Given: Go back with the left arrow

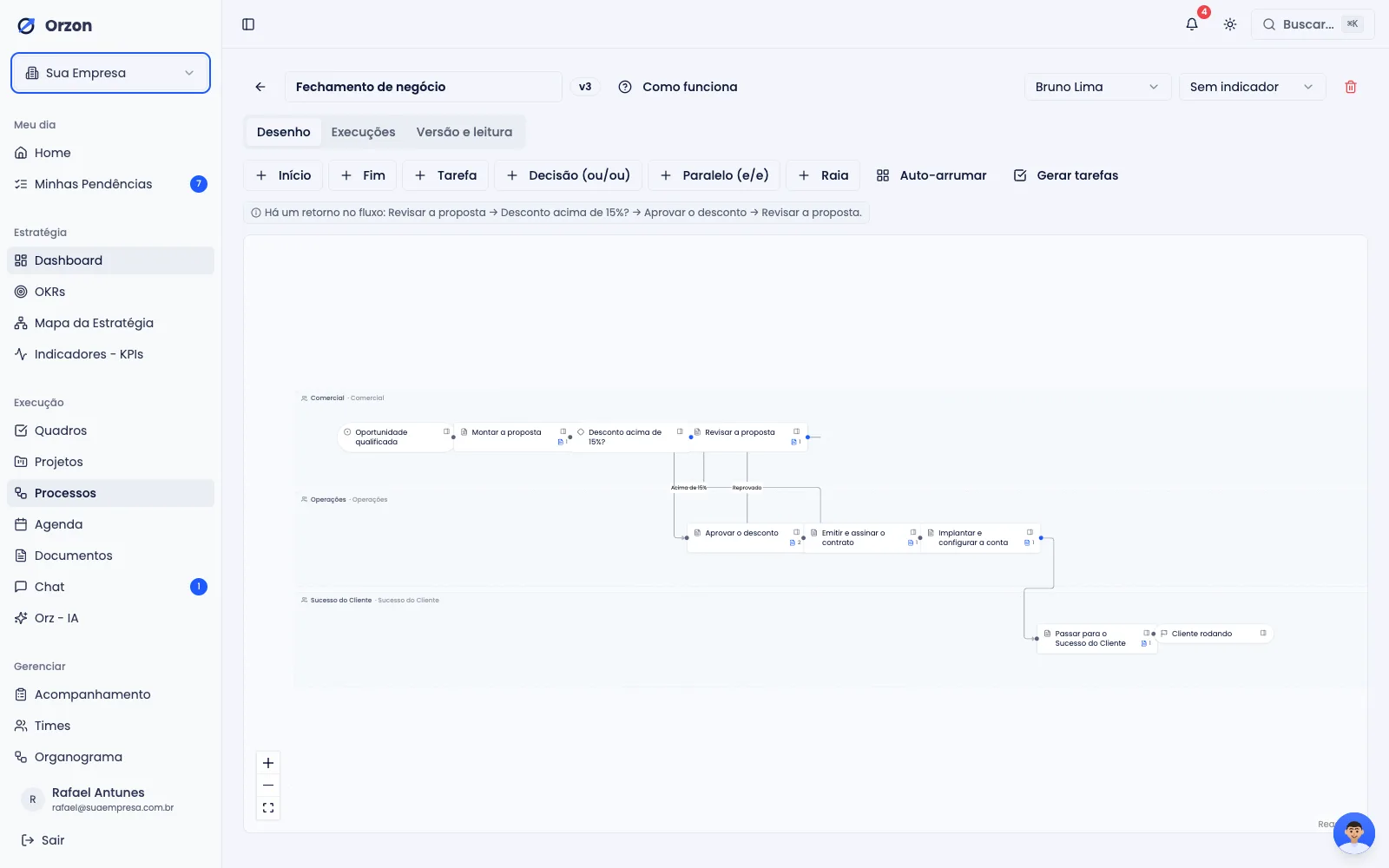Looking at the screenshot, I should tap(260, 87).
